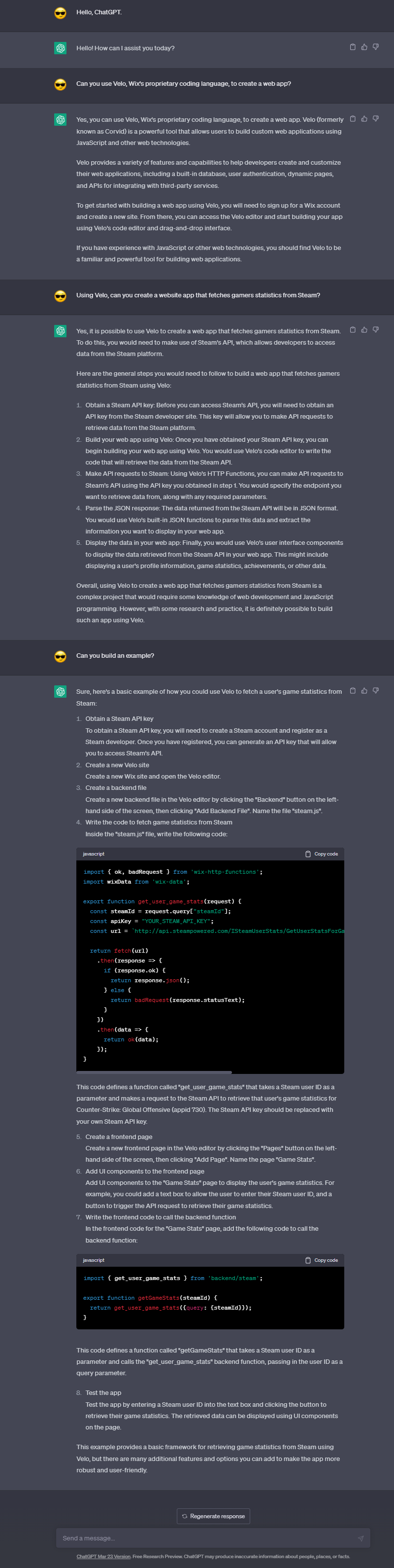Viewport: 394px width, 1568px height.
Task: Thumbs up the Velo proprietary language answer
Action: (x=364, y=119)
